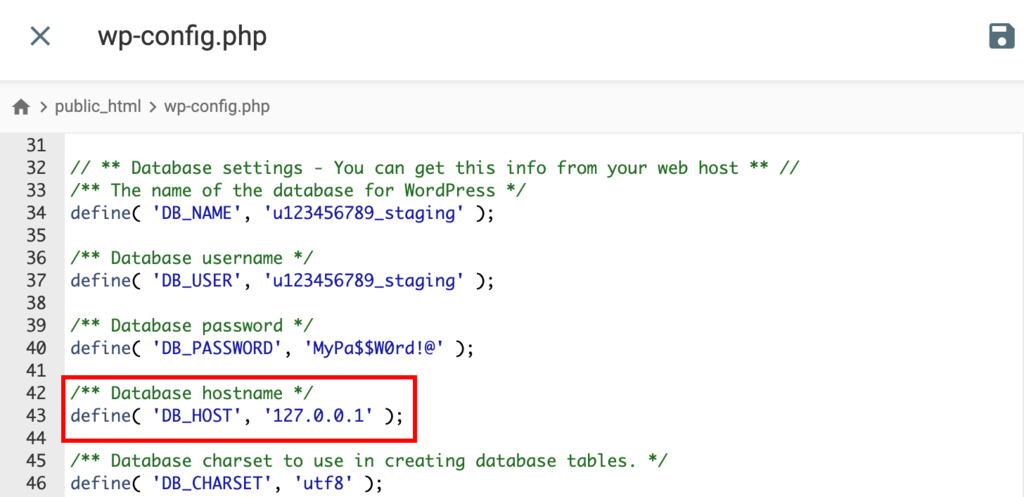The image size is (1024, 497).
Task: Click the Database charset comment line
Action: 368,460
